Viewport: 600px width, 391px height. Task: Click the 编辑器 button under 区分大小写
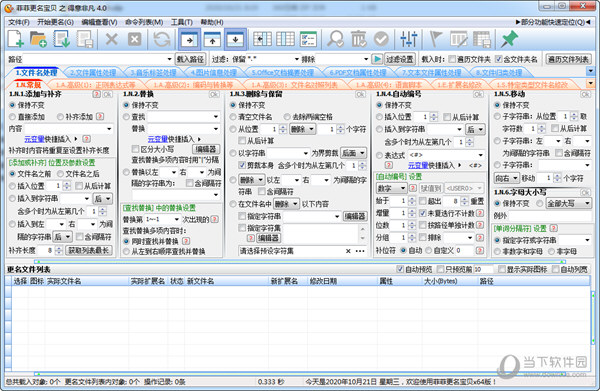point(205,149)
